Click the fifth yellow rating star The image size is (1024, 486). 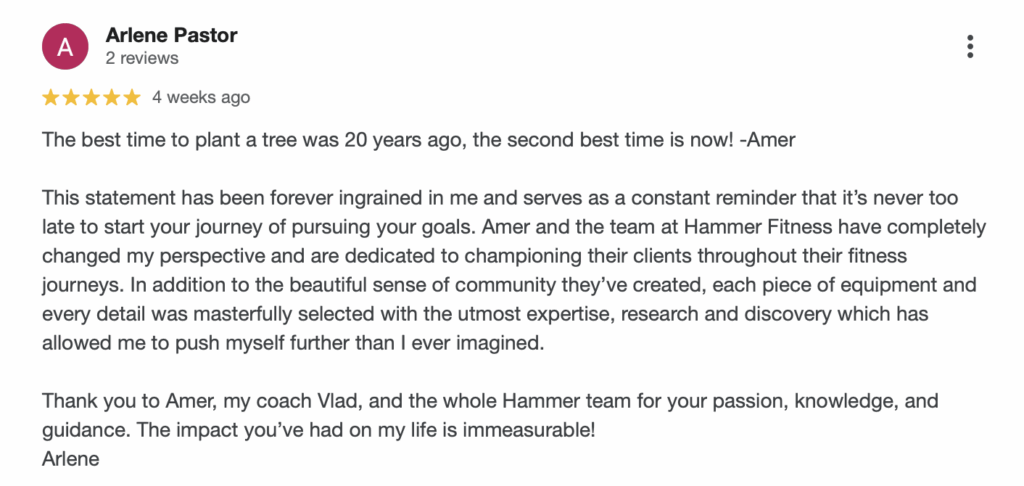tap(131, 97)
